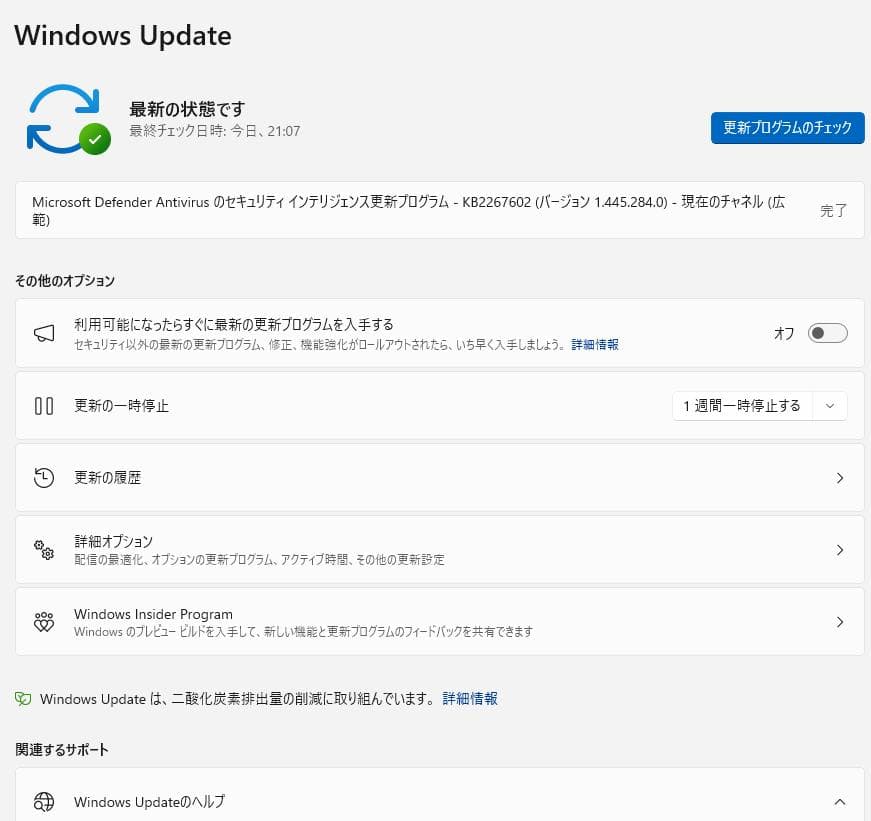
Task: Click the オフ label next to toggle
Action: pyautogui.click(x=784, y=333)
